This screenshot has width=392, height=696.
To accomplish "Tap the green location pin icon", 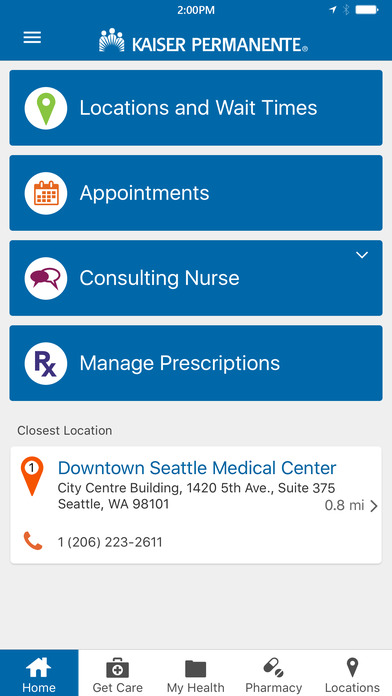I will point(46,108).
